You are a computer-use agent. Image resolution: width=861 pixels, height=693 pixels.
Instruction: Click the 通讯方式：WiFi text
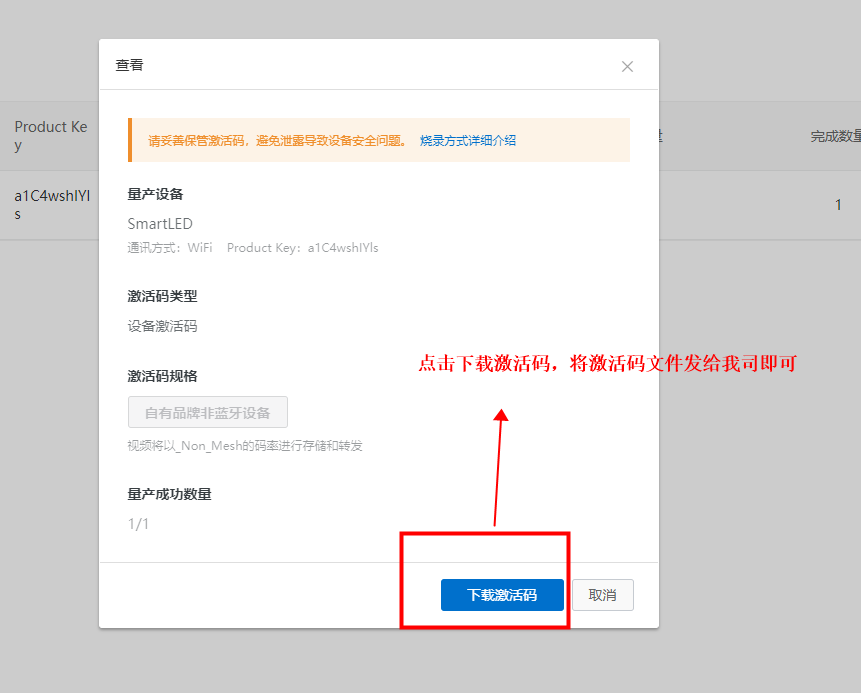170,248
